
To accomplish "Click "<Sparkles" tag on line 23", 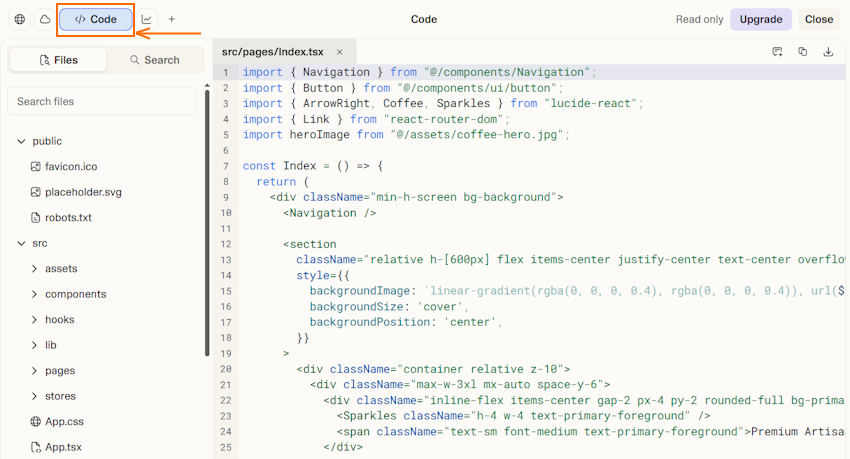I will (x=366, y=416).
